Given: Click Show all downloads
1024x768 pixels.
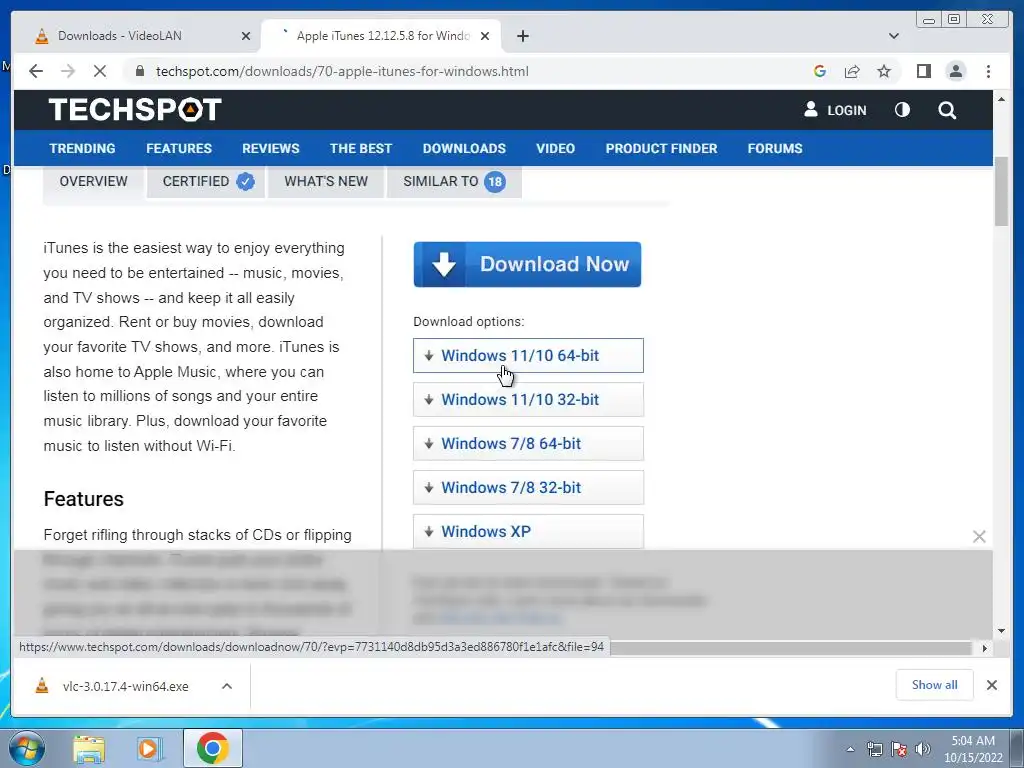Looking at the screenshot, I should tap(934, 685).
